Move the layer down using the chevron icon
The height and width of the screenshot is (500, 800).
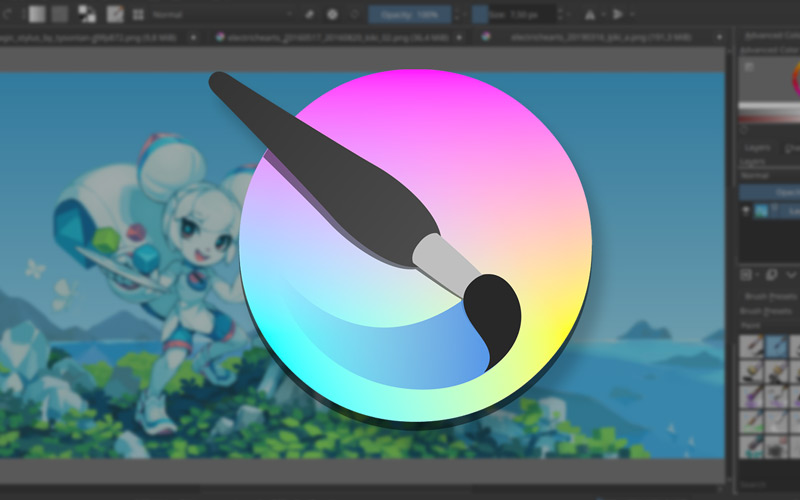coord(791,275)
